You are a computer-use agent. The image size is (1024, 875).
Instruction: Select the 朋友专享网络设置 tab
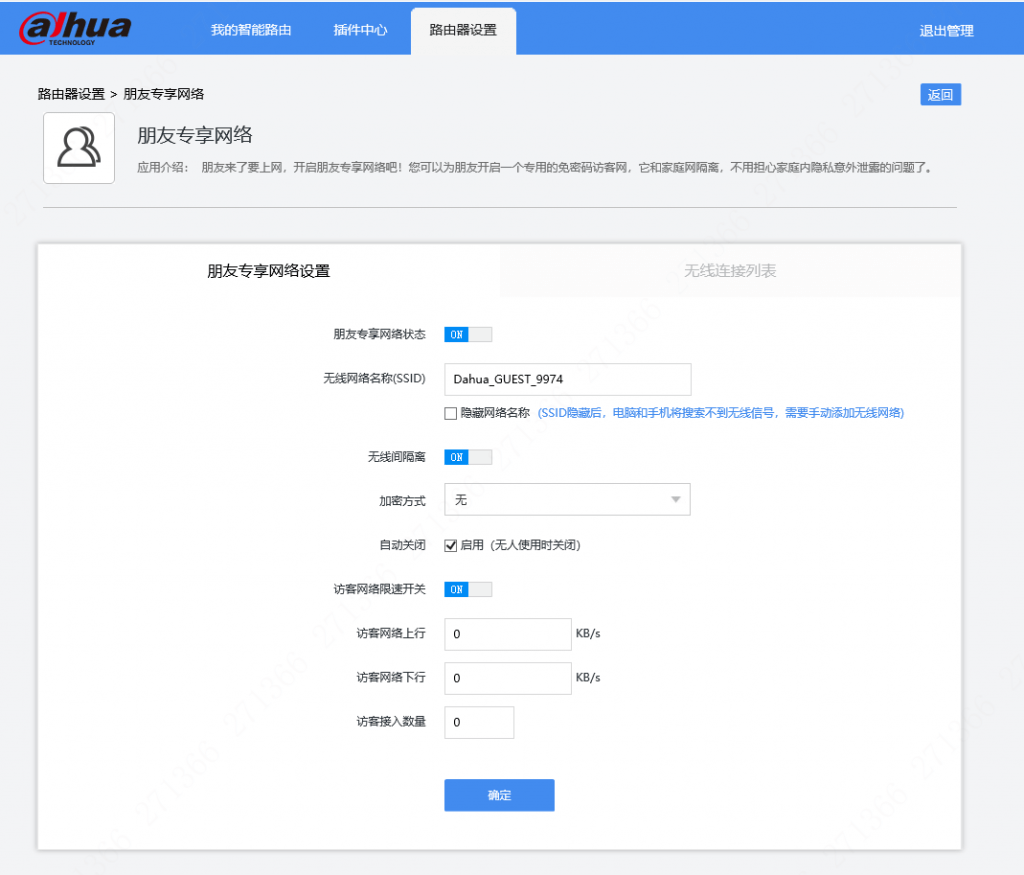266,271
